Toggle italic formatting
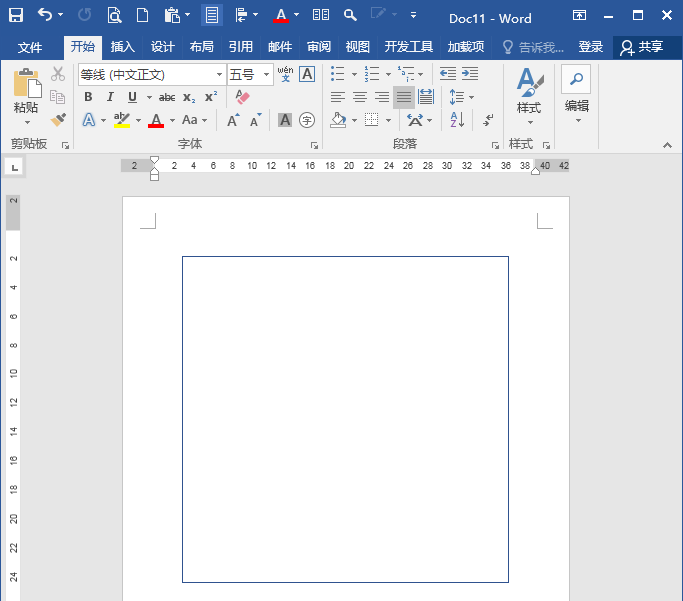This screenshot has height=601, width=683. point(110,97)
